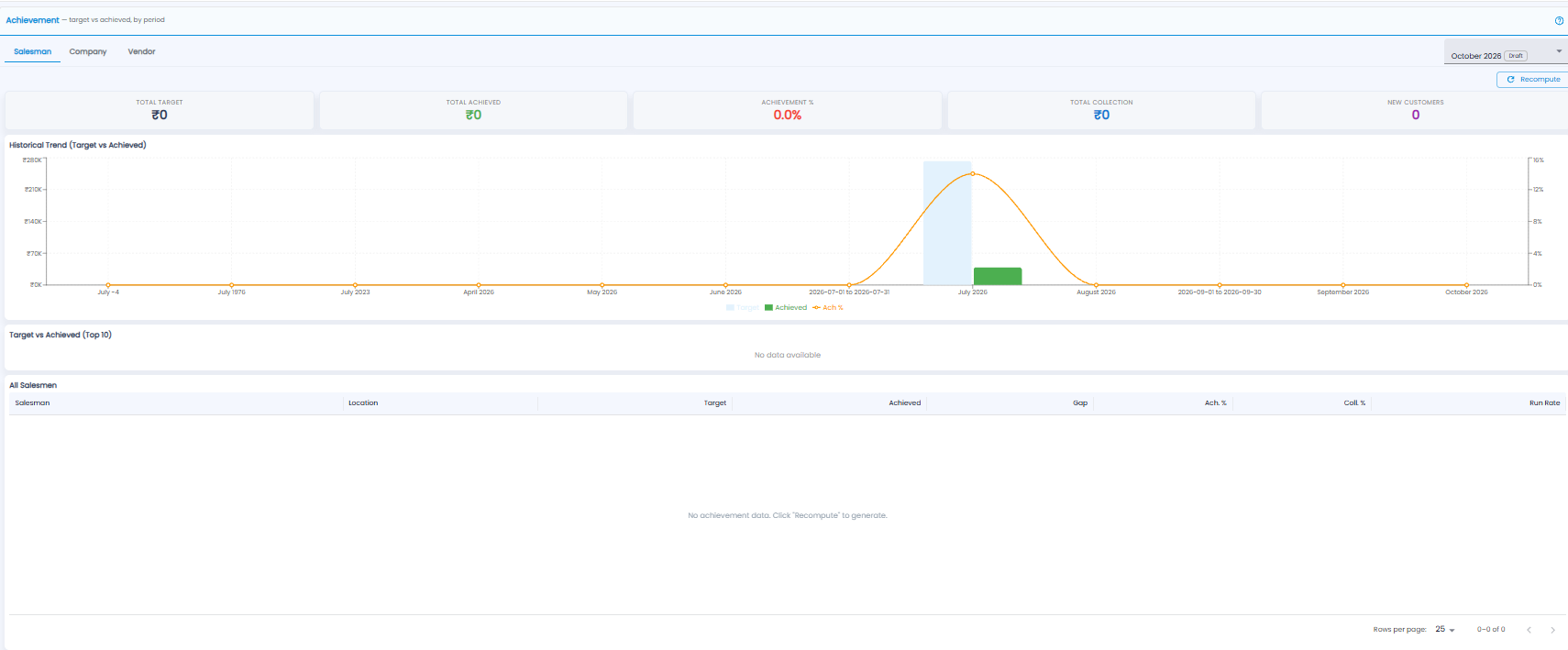
Task: Click the 'October 2026' chart axis label
Action: 1466,292
